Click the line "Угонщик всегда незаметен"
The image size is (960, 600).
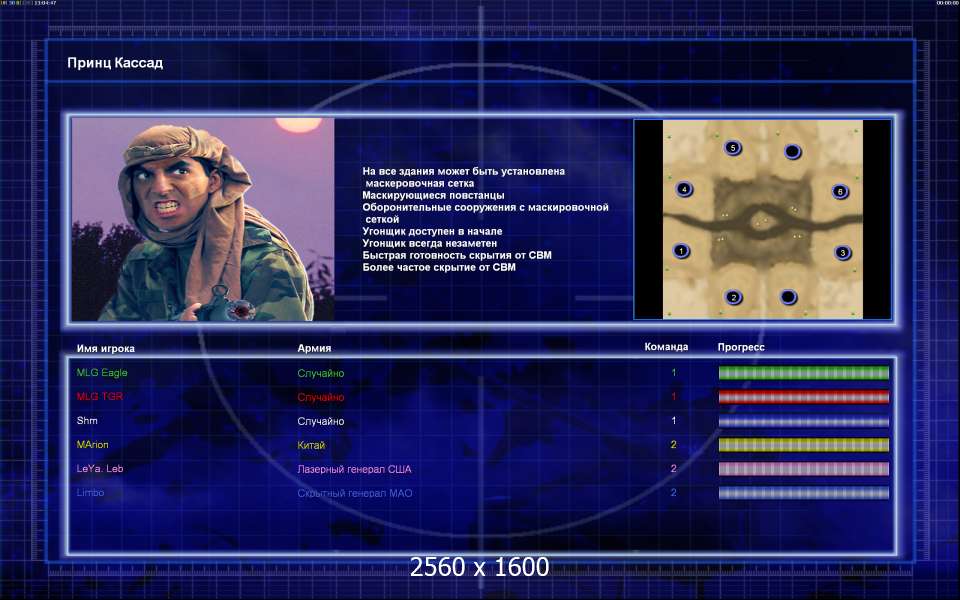click(430, 243)
